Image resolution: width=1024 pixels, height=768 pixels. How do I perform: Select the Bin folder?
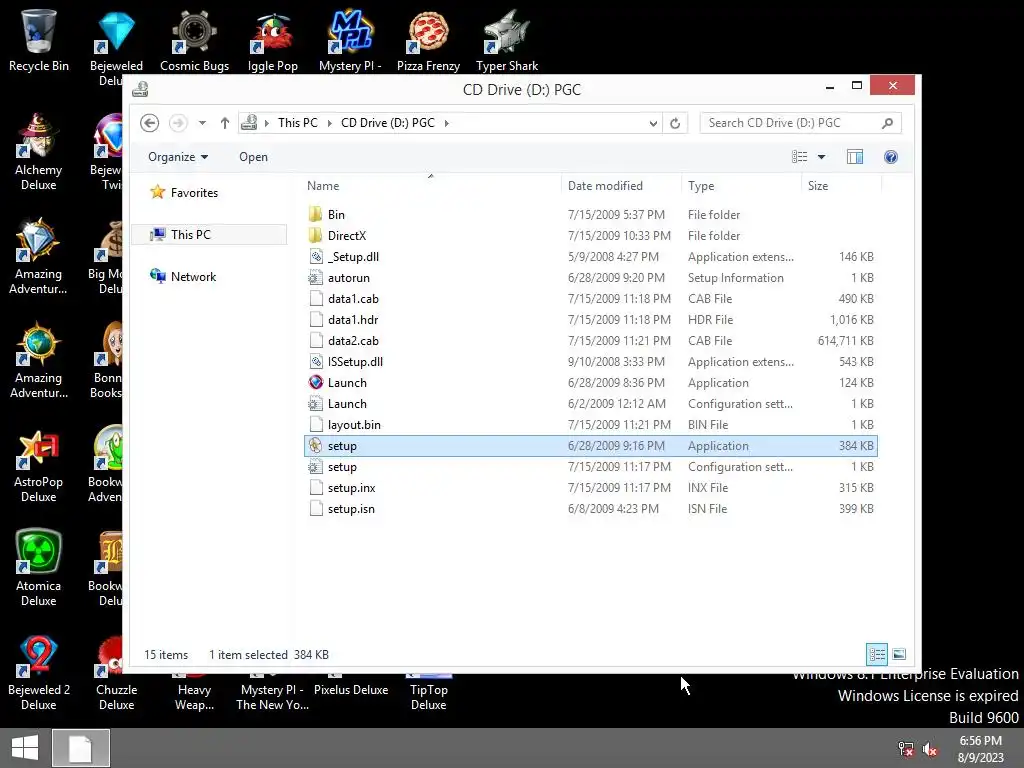(590, 215)
